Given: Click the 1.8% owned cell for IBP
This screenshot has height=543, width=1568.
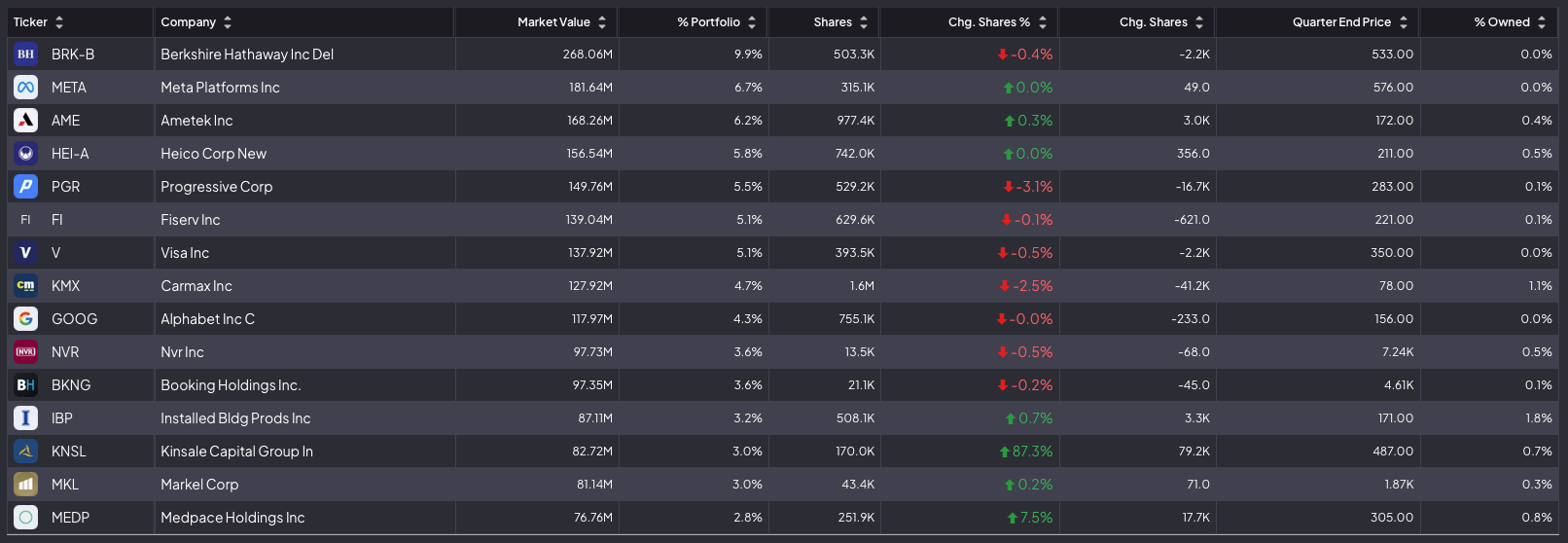Looking at the screenshot, I should (1539, 418).
